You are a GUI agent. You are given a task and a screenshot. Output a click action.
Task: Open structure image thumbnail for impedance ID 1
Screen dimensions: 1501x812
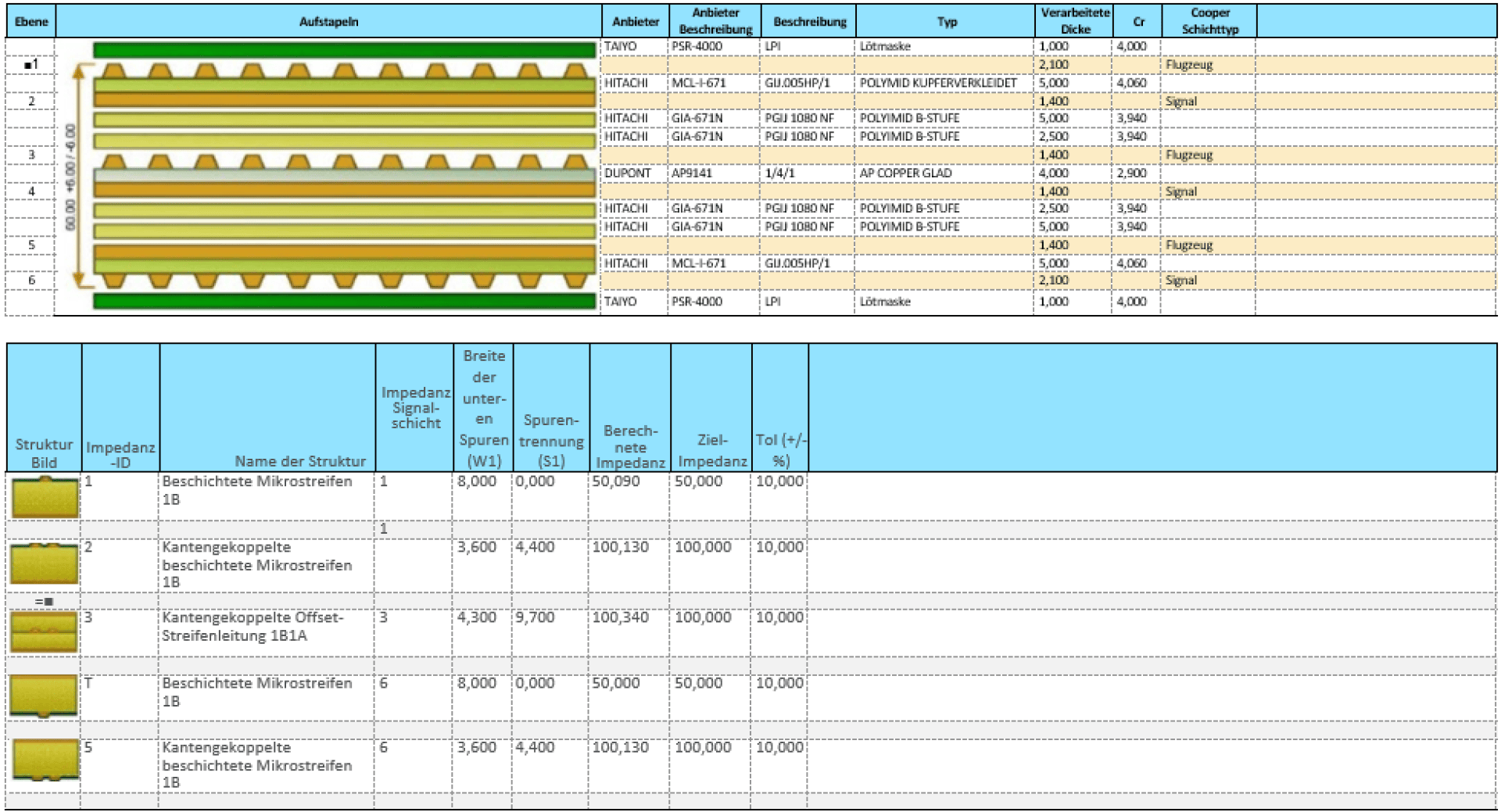tap(45, 497)
